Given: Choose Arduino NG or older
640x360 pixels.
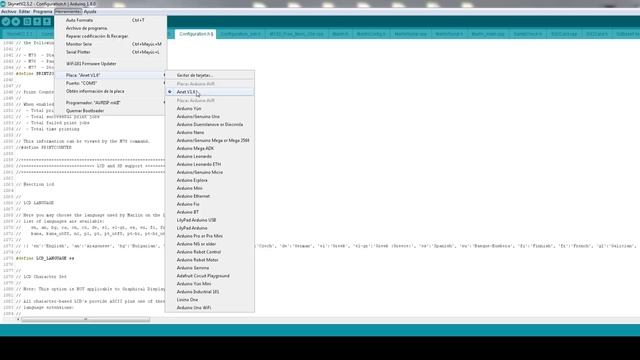Looking at the screenshot, I should 210,244.
